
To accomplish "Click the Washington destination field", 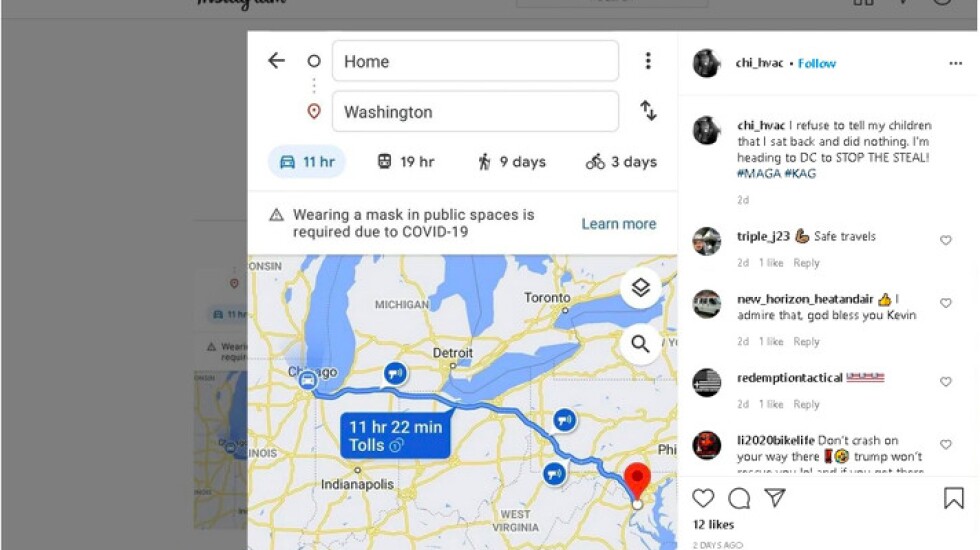I will (476, 111).
